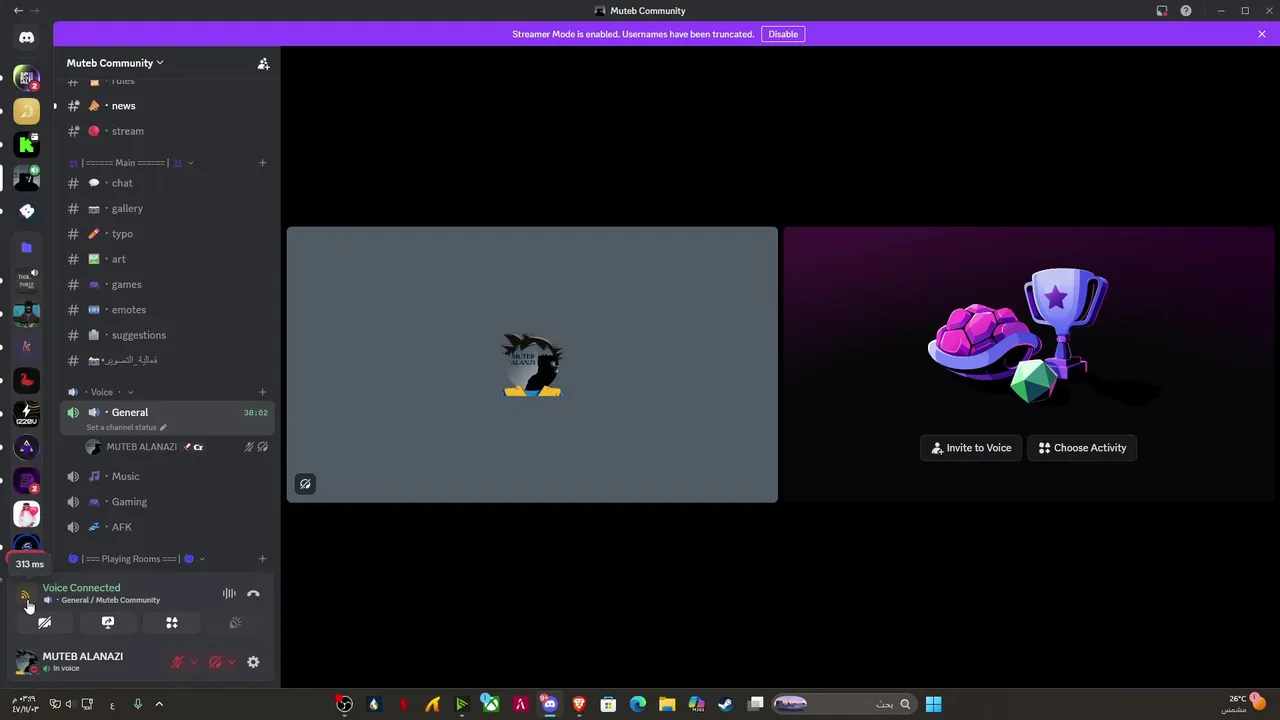Click Choose Activity button

click(x=1082, y=448)
